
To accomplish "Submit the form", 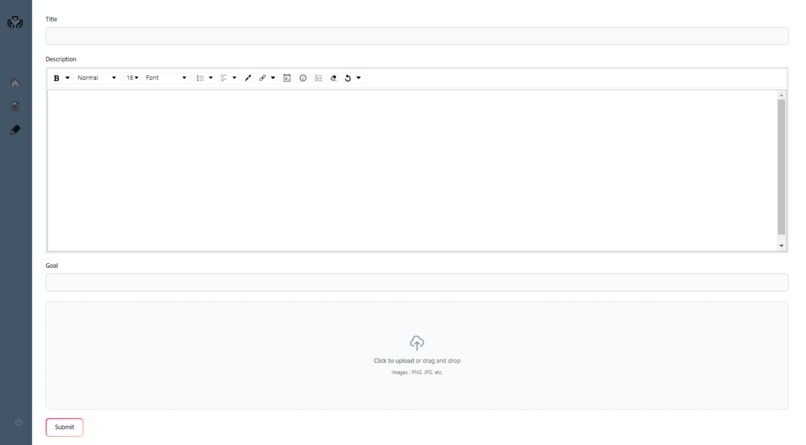I will point(64,427).
